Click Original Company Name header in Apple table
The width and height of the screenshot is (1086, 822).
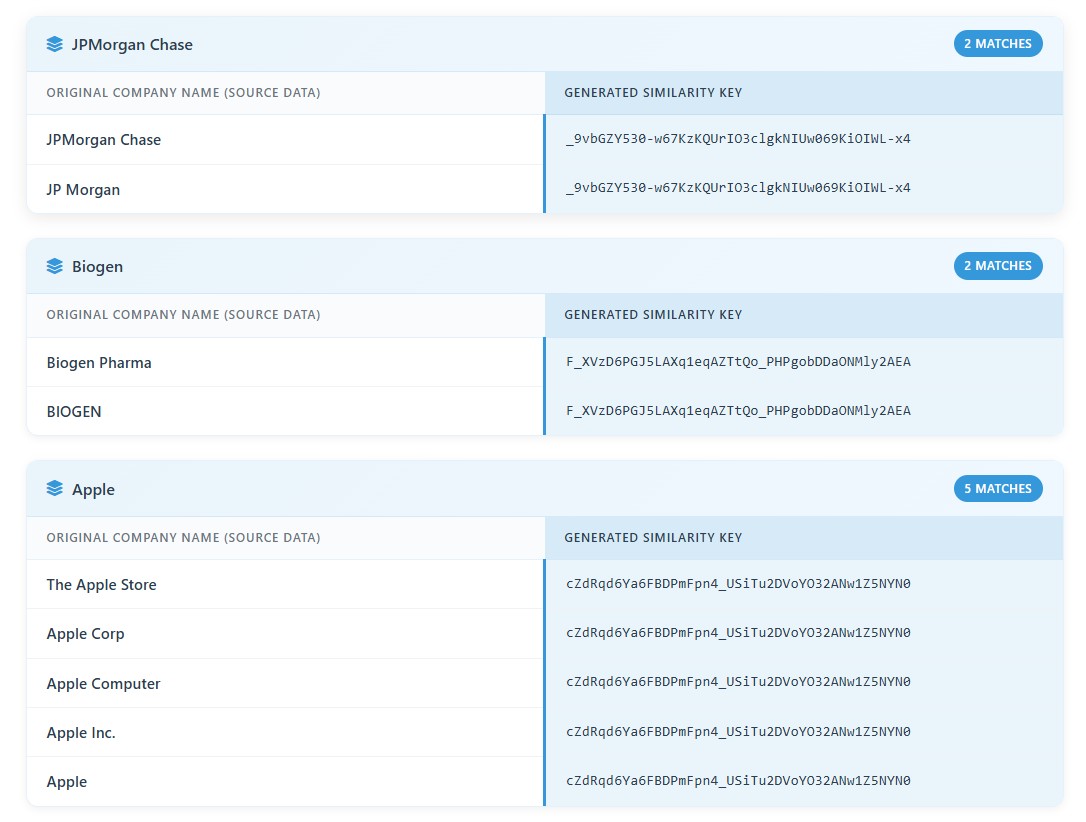pyautogui.click(x=184, y=538)
